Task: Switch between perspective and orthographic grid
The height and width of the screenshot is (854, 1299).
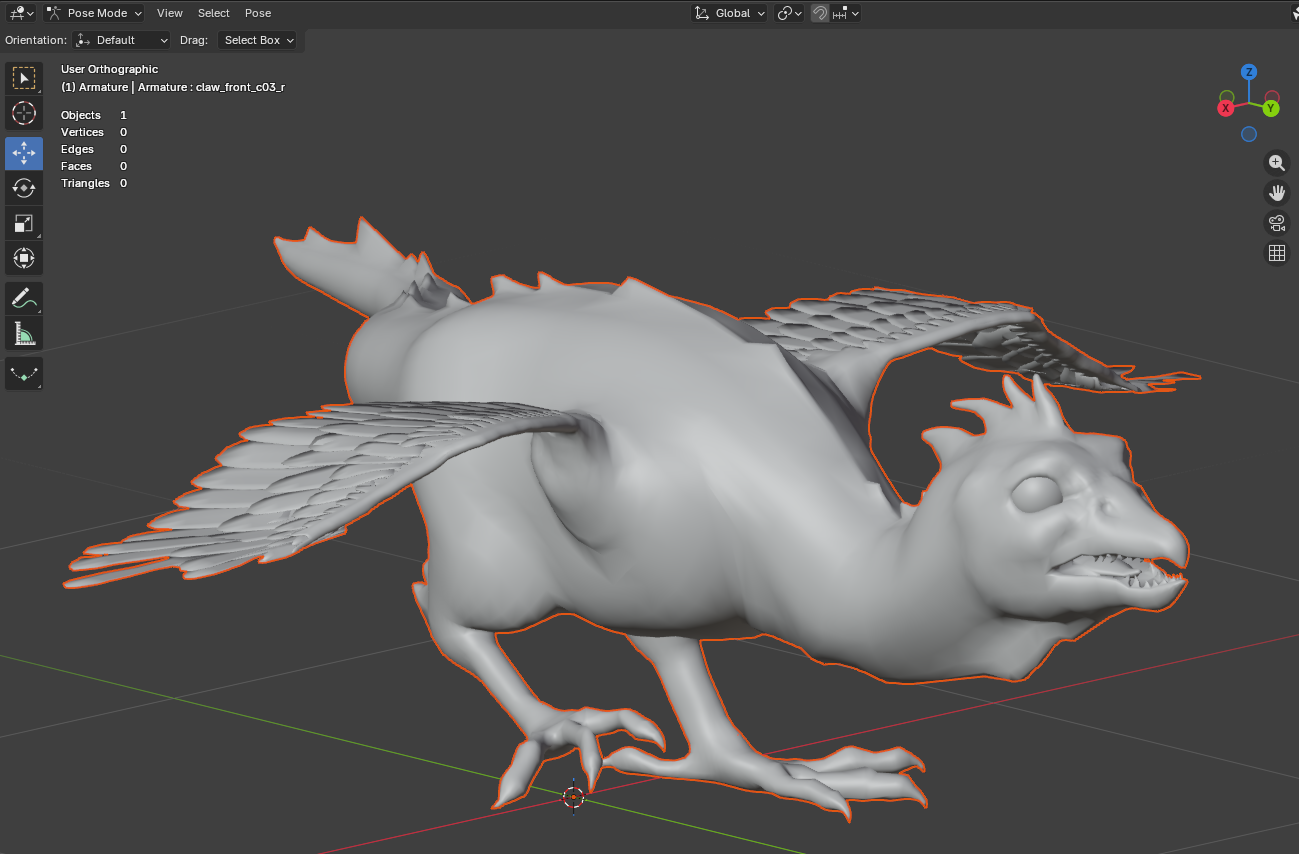Action: tap(1276, 253)
